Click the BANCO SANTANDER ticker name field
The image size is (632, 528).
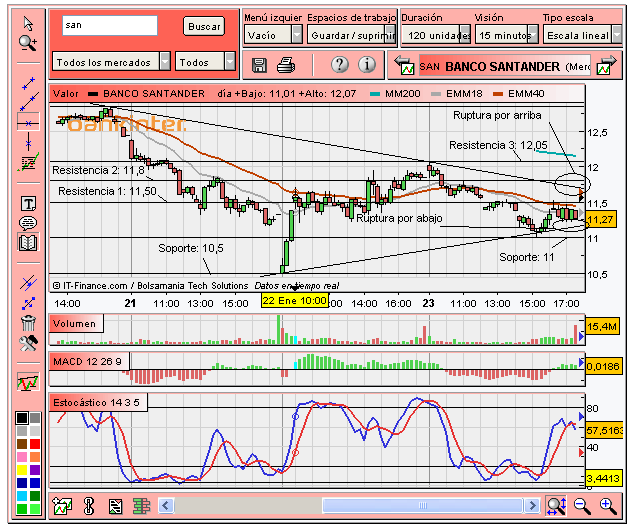coord(505,66)
